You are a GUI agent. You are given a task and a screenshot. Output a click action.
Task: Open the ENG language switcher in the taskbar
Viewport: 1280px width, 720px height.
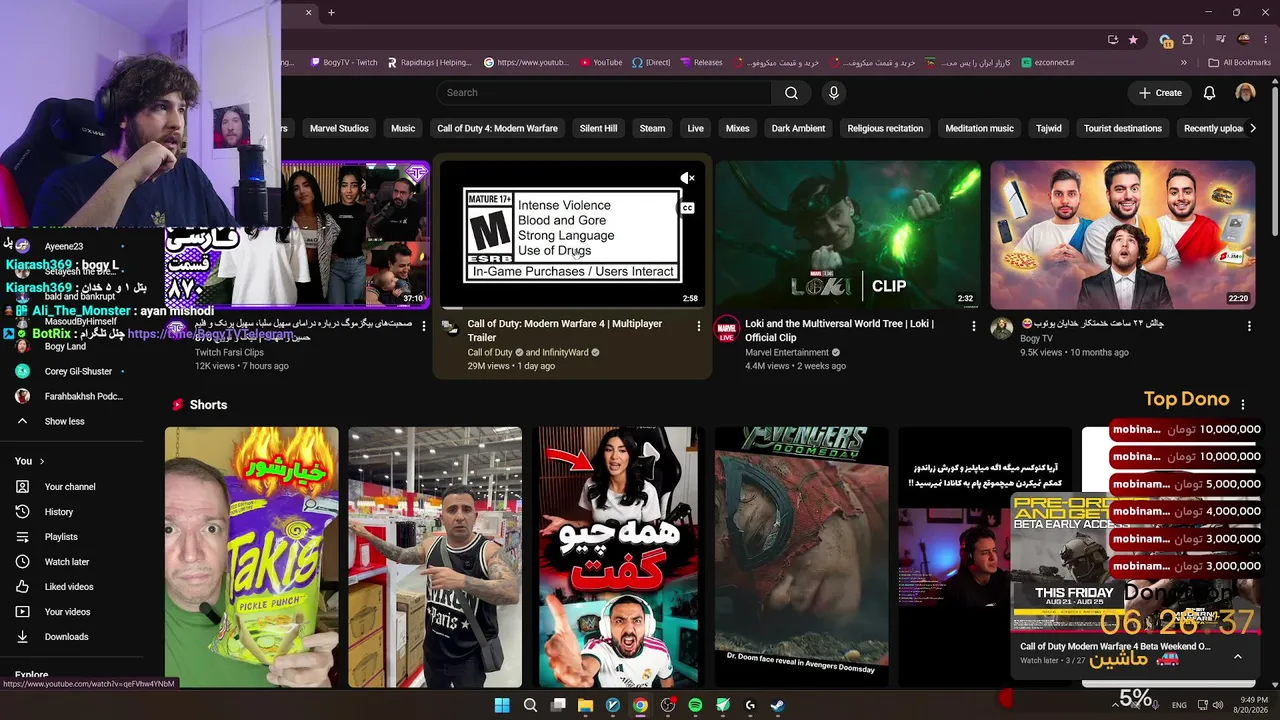point(1179,705)
